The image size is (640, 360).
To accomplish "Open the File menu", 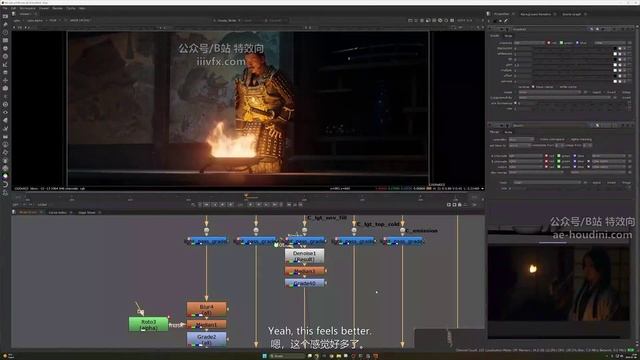I will click(5, 8).
